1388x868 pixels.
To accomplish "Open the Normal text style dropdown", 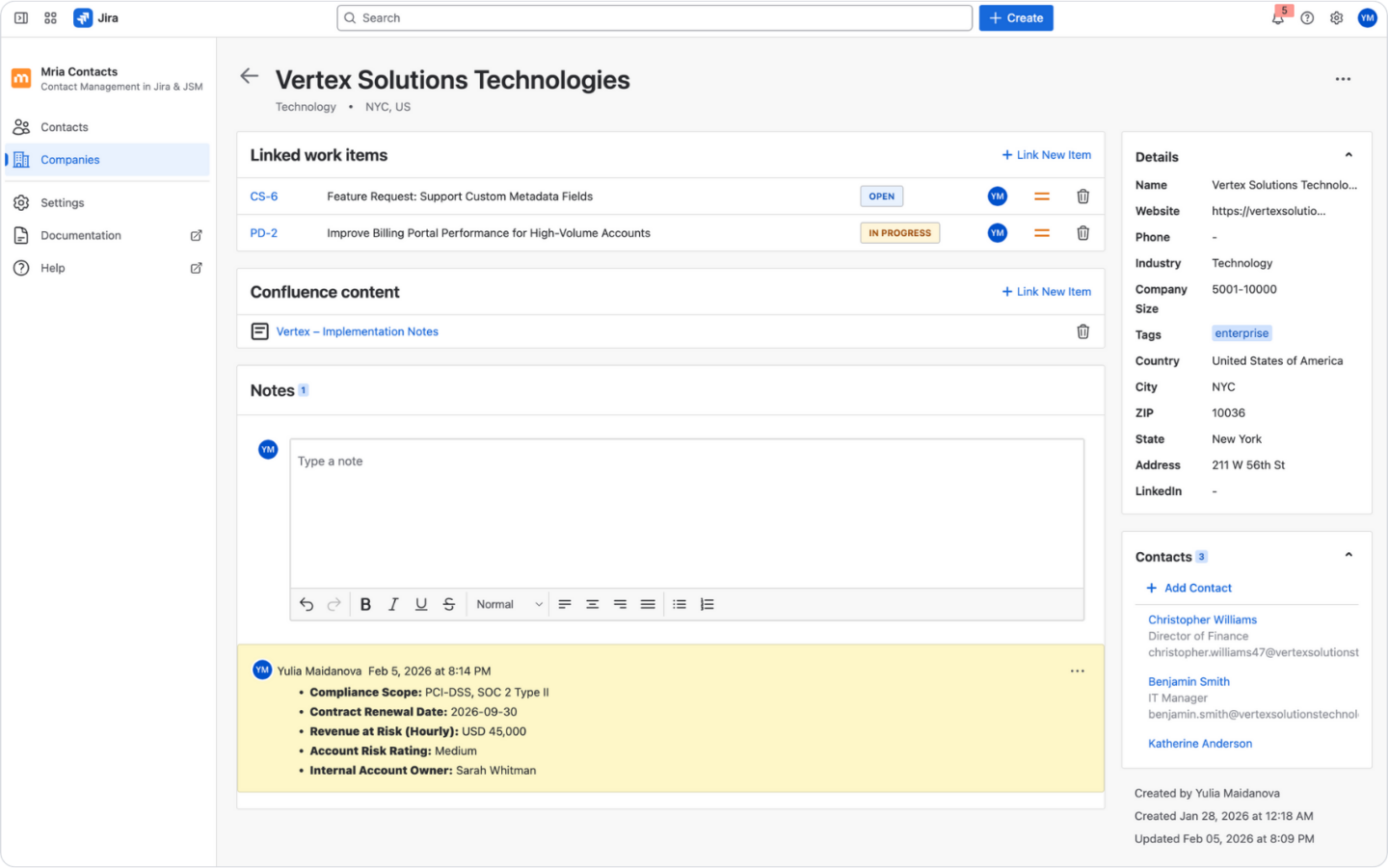I will [509, 604].
